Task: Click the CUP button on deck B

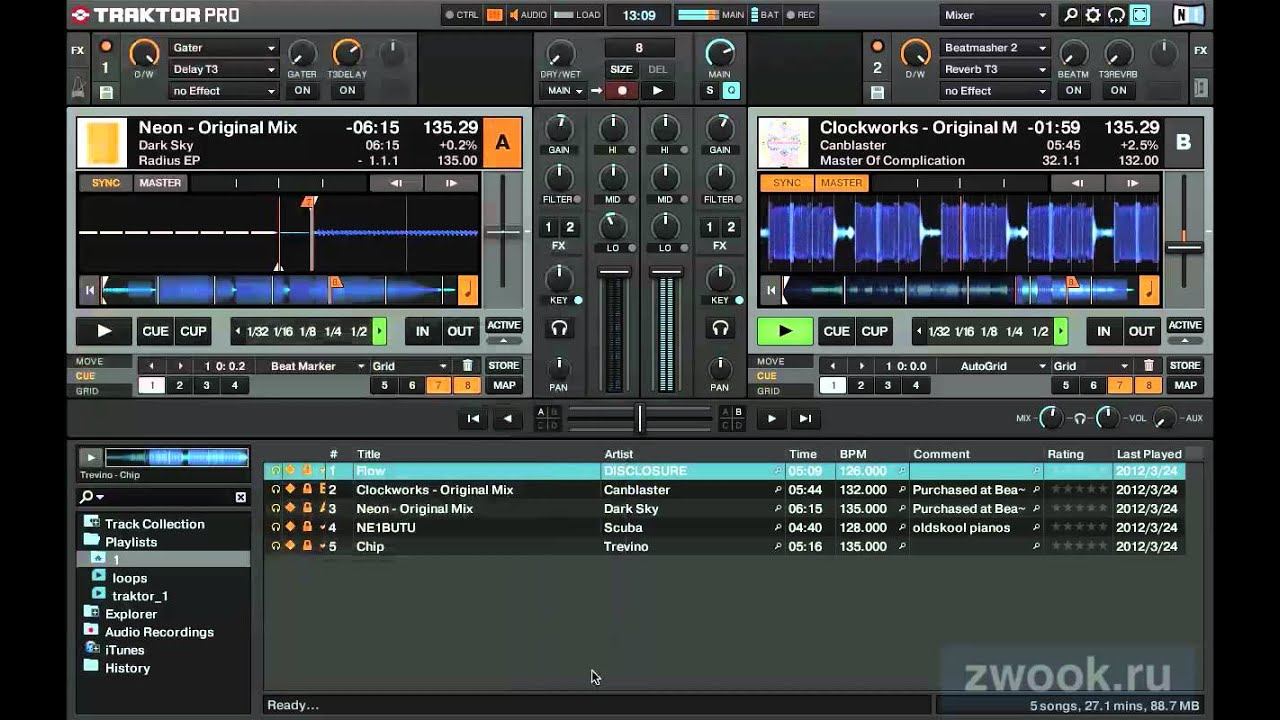Action: [x=875, y=331]
